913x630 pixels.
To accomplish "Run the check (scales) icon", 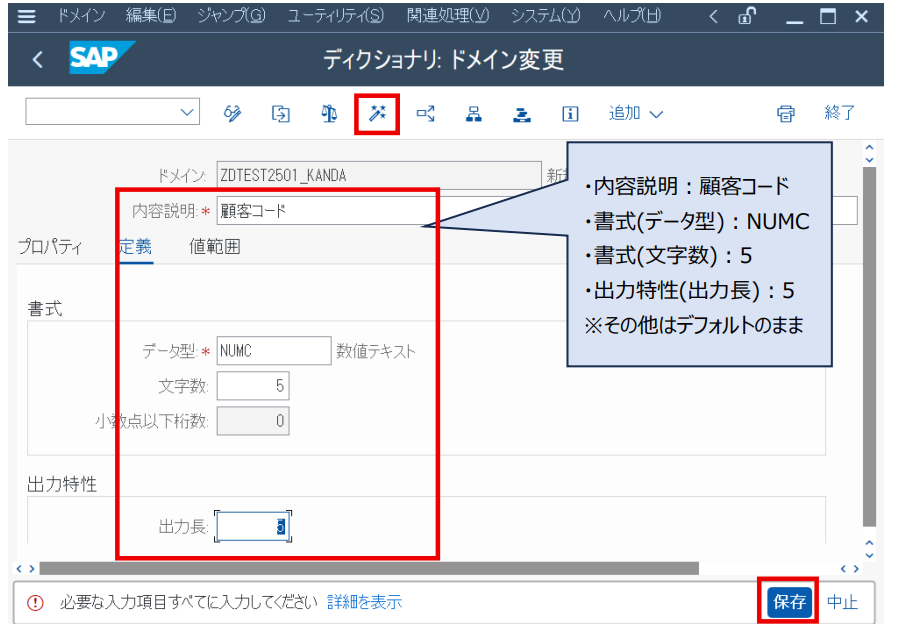I will point(329,113).
